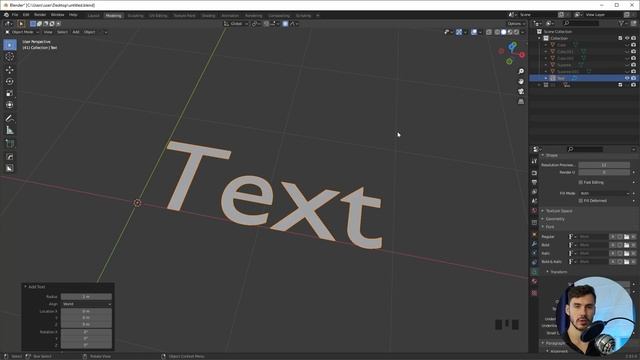The image size is (640, 360).
Task: Toggle viewport overlays button
Action: coord(474,32)
